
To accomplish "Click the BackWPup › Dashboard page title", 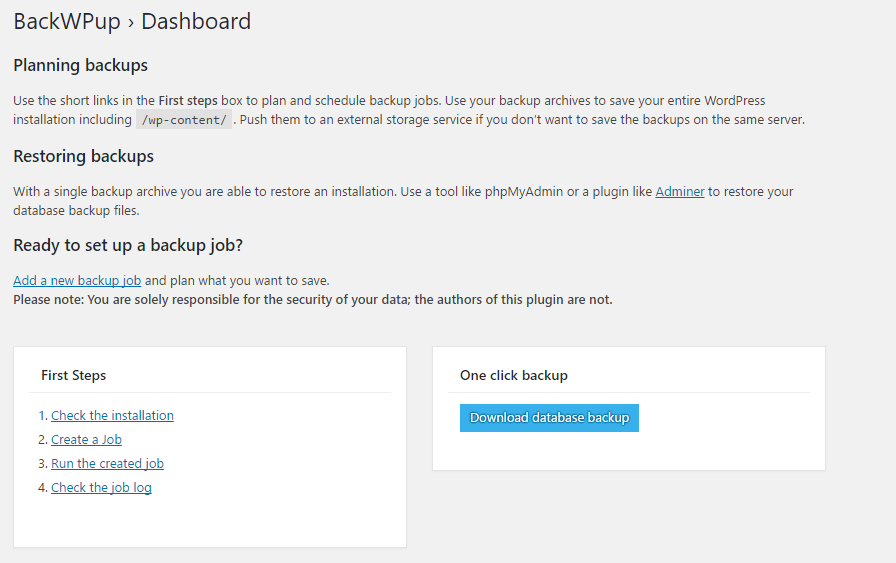I will 132,21.
